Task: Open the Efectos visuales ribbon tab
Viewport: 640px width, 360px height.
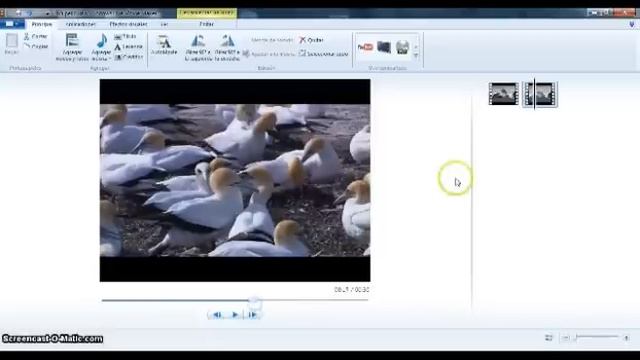Action: [128, 24]
